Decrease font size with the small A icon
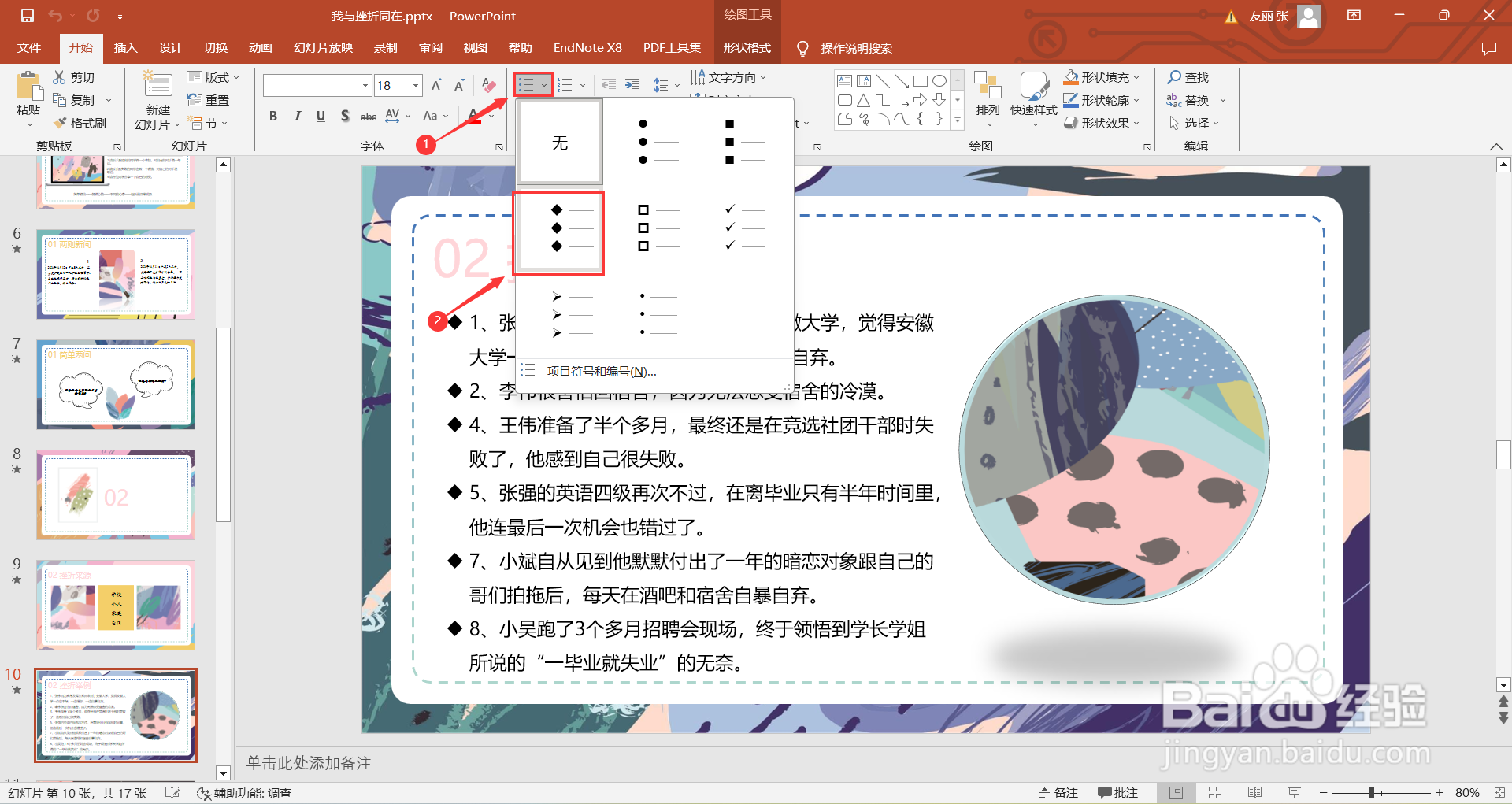The width and height of the screenshot is (1512, 804). (x=460, y=85)
